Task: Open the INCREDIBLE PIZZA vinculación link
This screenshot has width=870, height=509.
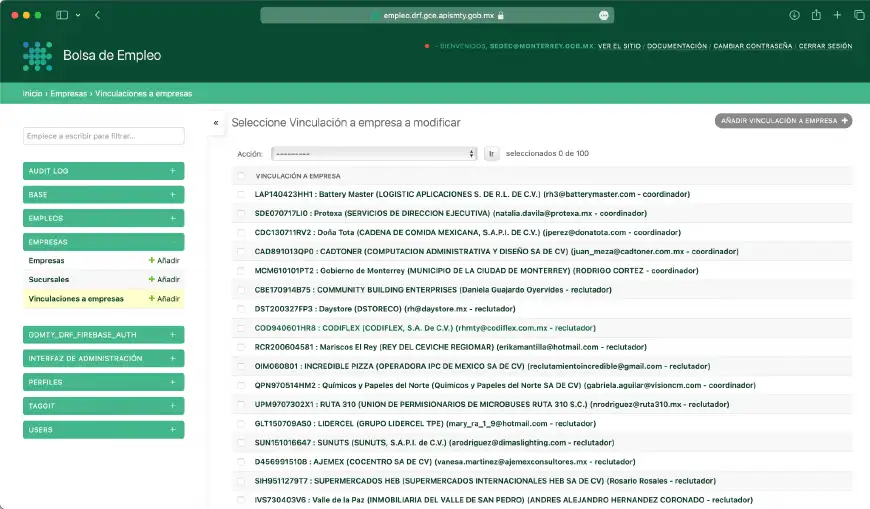Action: click(x=482, y=366)
